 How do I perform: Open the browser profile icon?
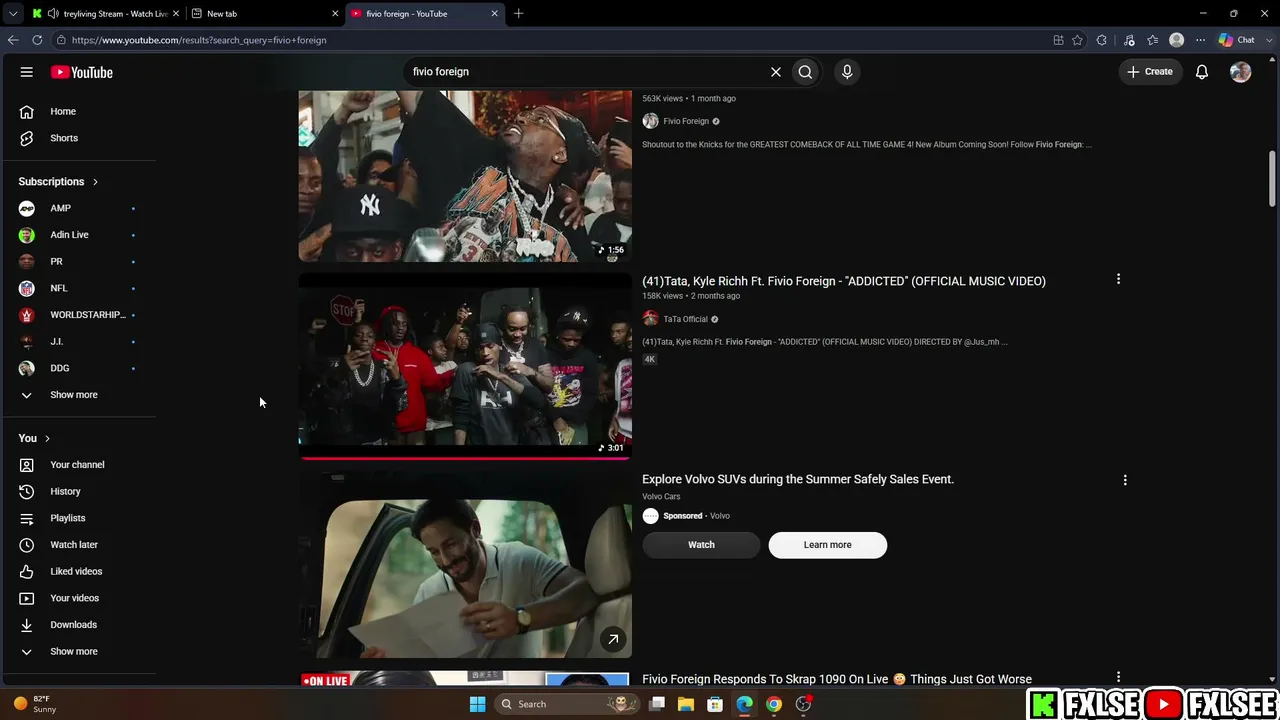(x=1177, y=40)
